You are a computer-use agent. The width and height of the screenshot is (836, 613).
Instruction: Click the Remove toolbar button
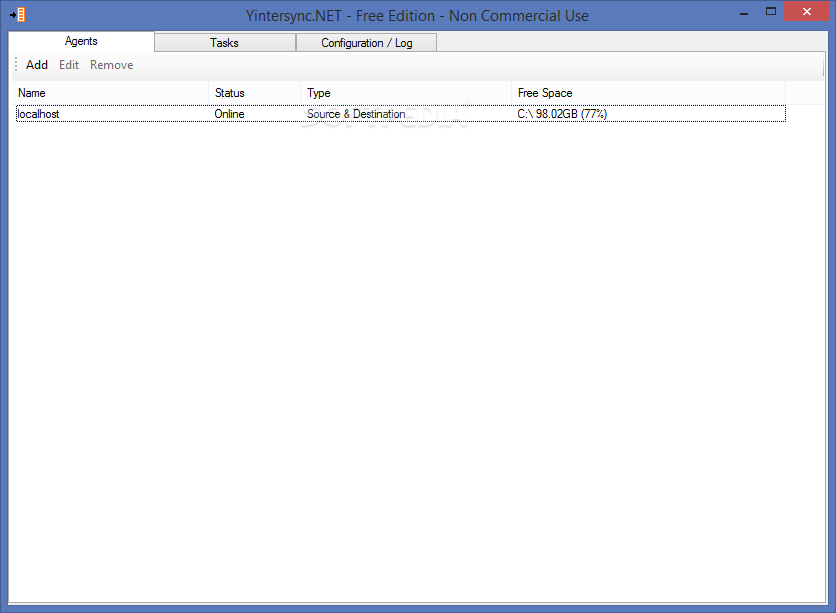pyautogui.click(x=111, y=65)
